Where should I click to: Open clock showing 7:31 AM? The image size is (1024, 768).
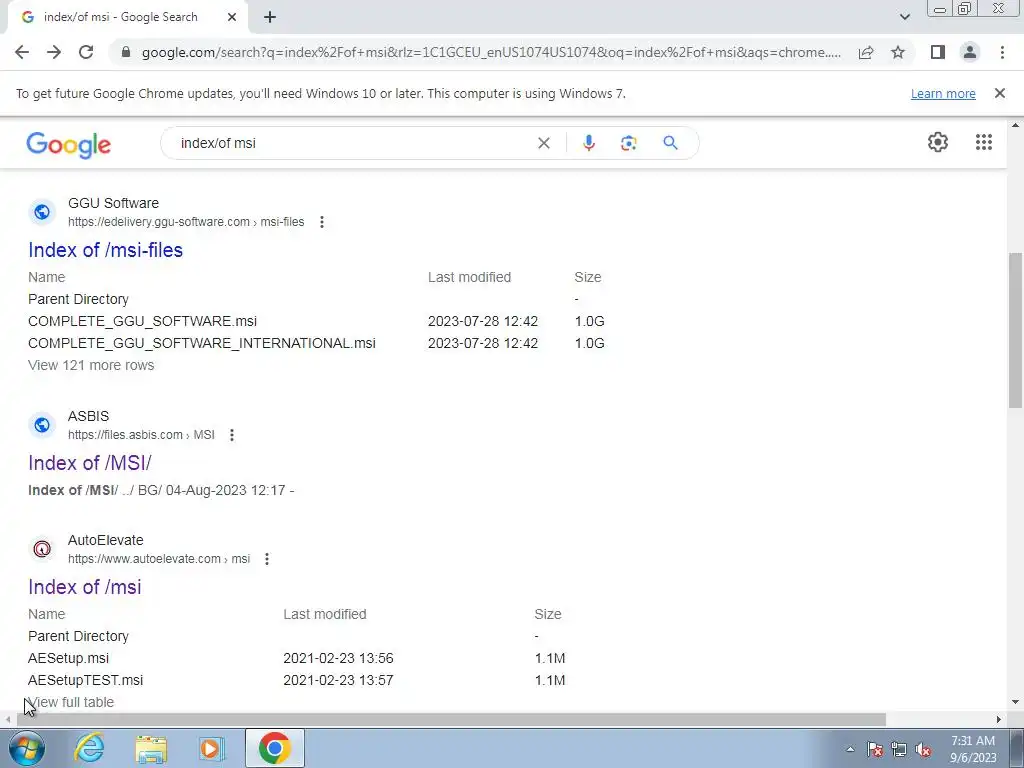972,749
